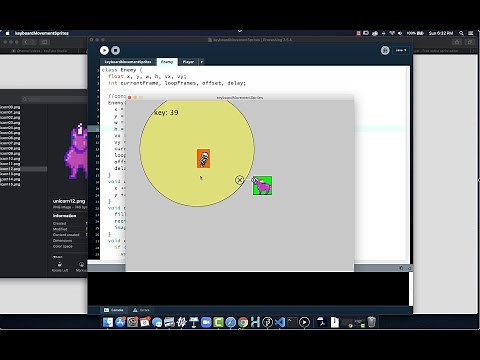Open Keynote from the Dock
480x360 pixels.
click(x=194, y=322)
